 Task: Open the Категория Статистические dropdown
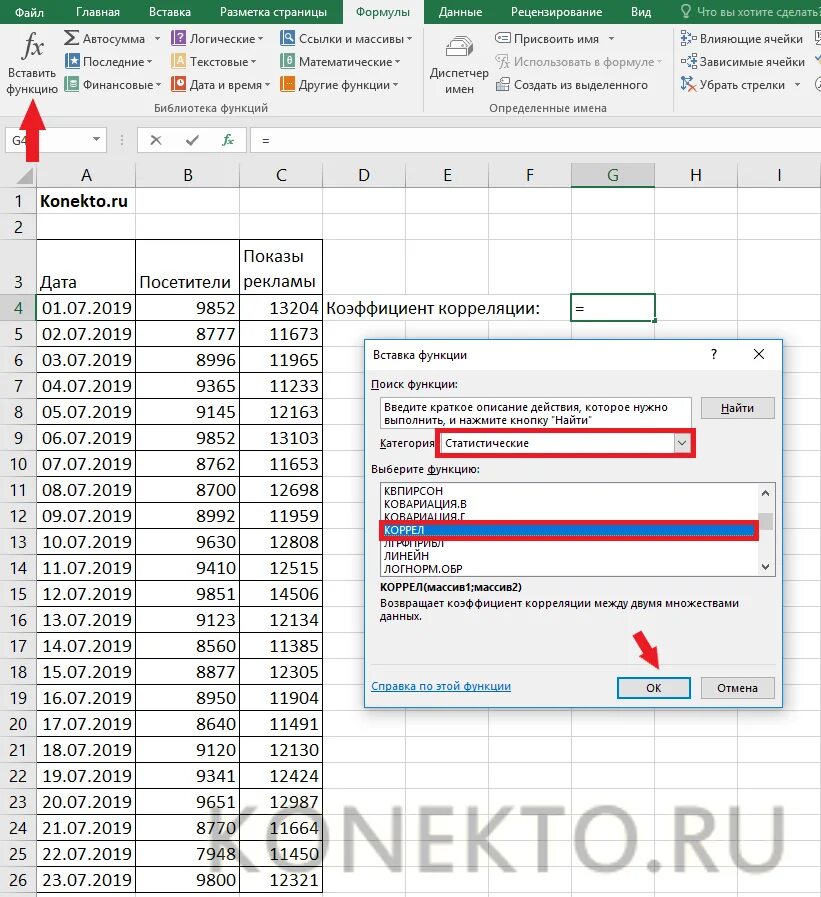coord(681,443)
